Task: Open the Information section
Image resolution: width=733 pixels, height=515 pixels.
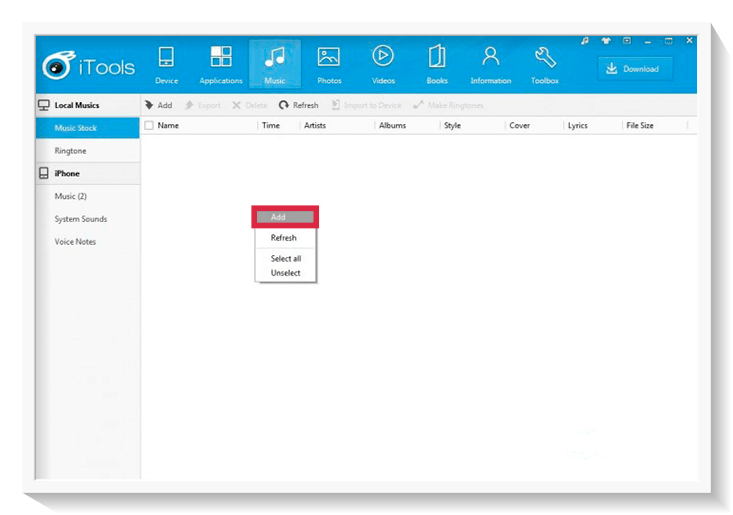Action: coord(490,64)
